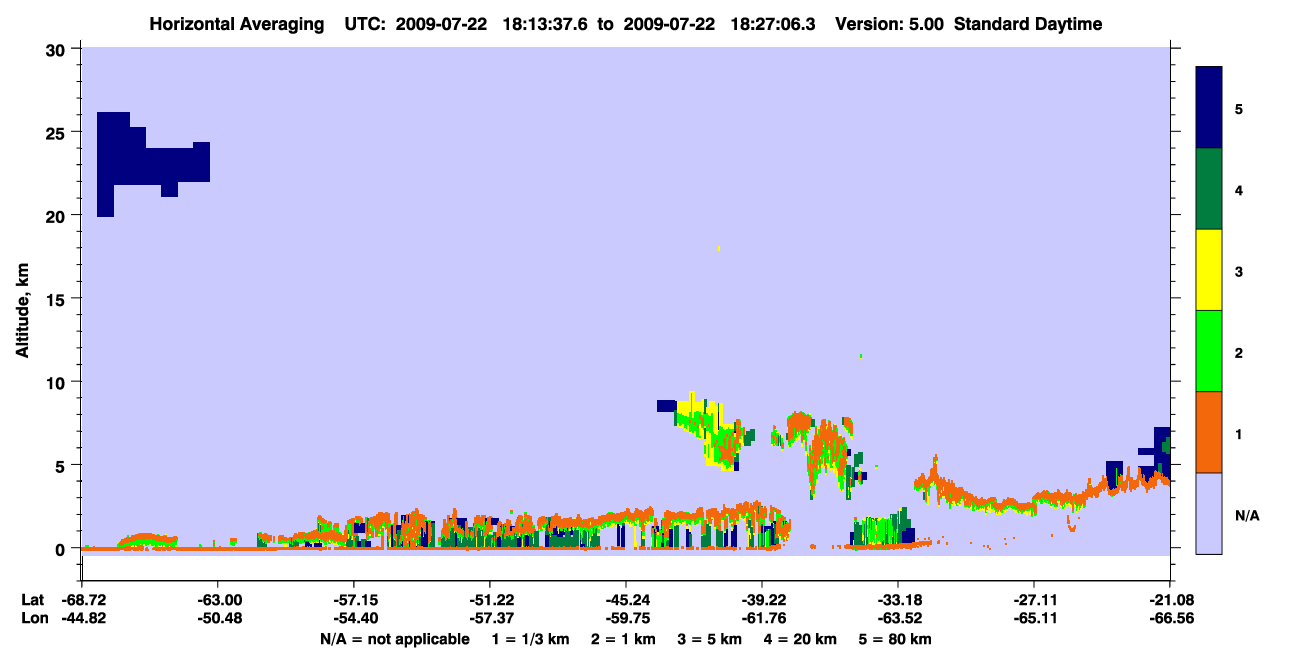This screenshot has height=667, width=1300.
Task: Click the dark blue level 5 colorbar segment
Action: [x=1209, y=108]
